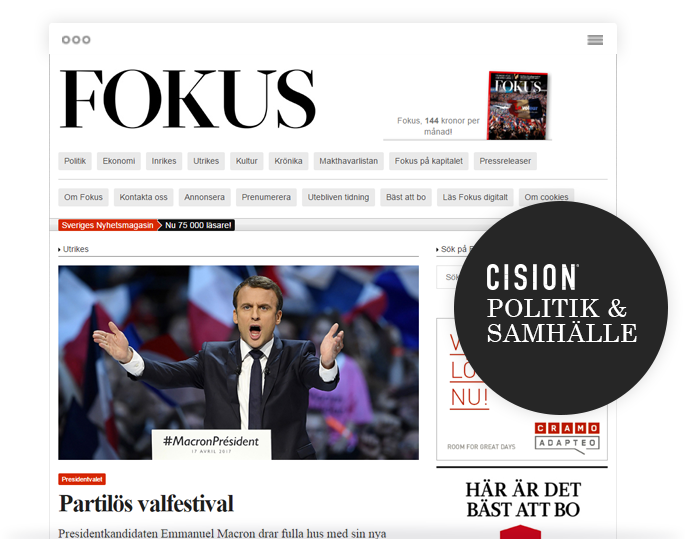Click the Macron article photo
The width and height of the screenshot is (685, 539).
coord(239,363)
